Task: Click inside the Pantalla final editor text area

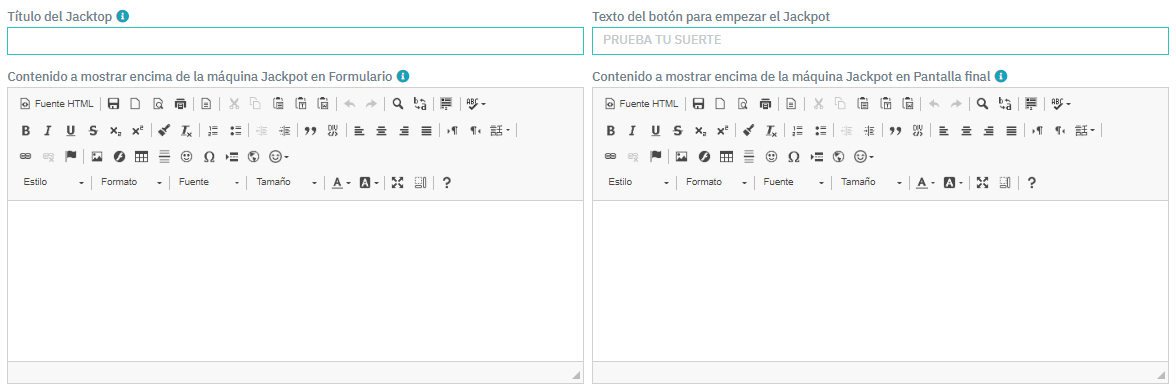Action: point(880,281)
